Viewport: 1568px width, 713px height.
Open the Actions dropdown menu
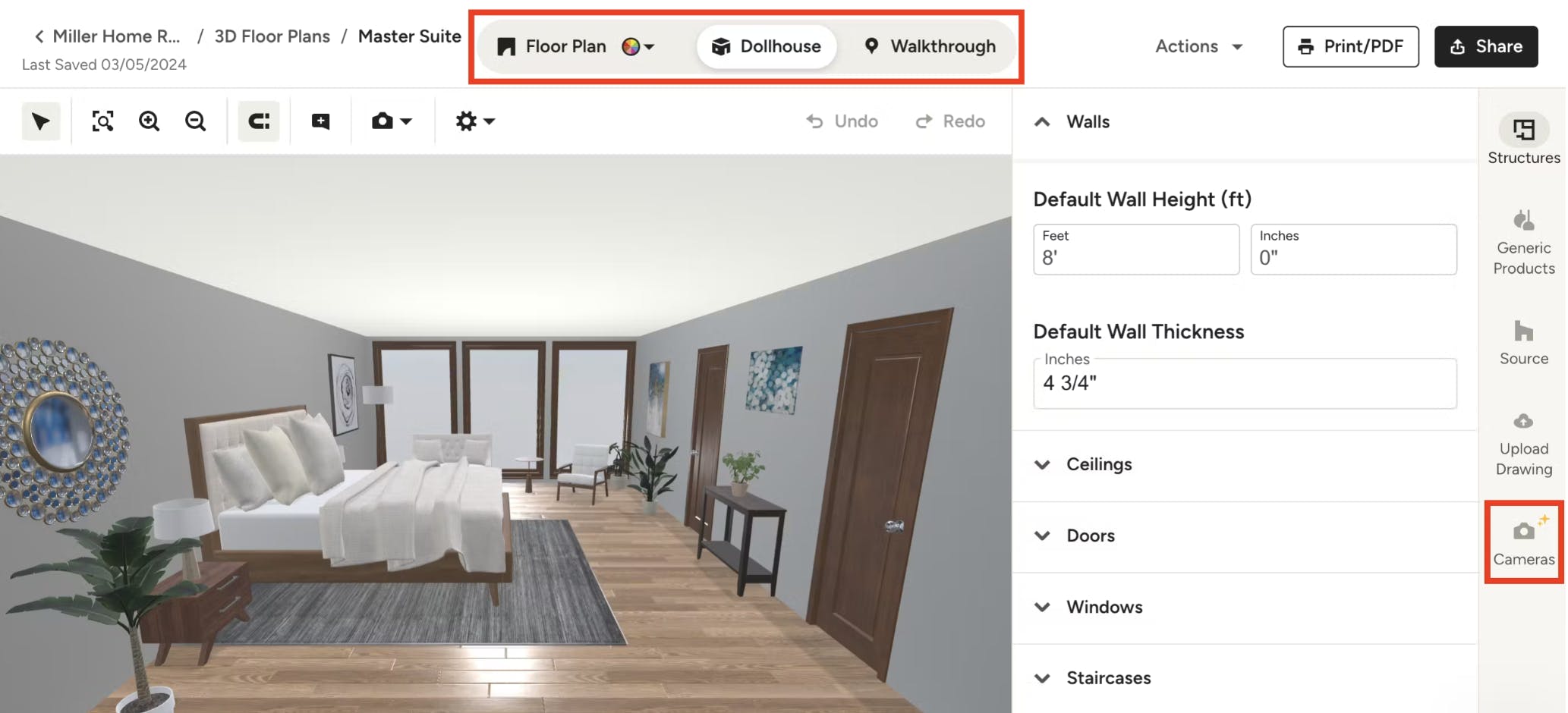(1198, 46)
